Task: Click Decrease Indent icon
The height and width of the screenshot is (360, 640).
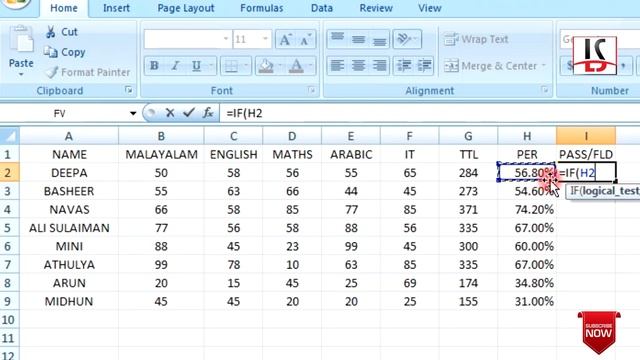Action: pyautogui.click(x=404, y=65)
